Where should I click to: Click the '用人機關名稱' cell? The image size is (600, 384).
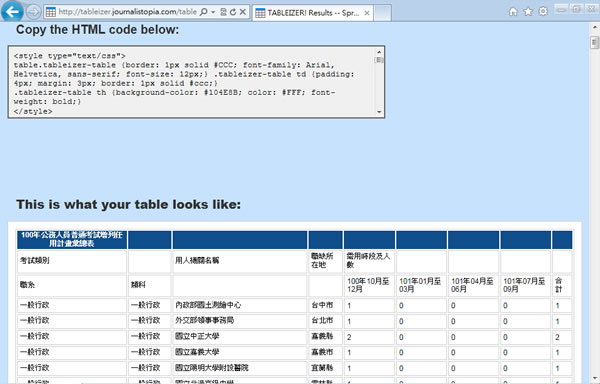(x=240, y=261)
